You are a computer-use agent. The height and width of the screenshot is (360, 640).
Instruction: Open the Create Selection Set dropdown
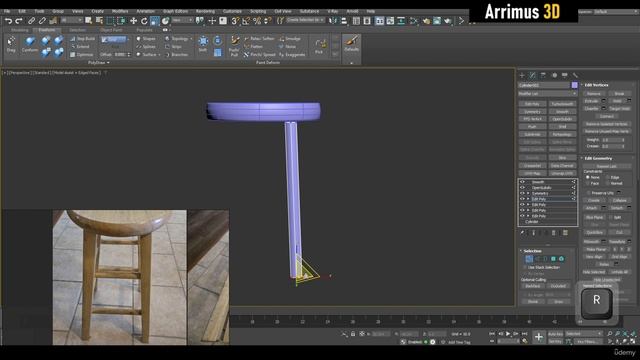point(305,20)
